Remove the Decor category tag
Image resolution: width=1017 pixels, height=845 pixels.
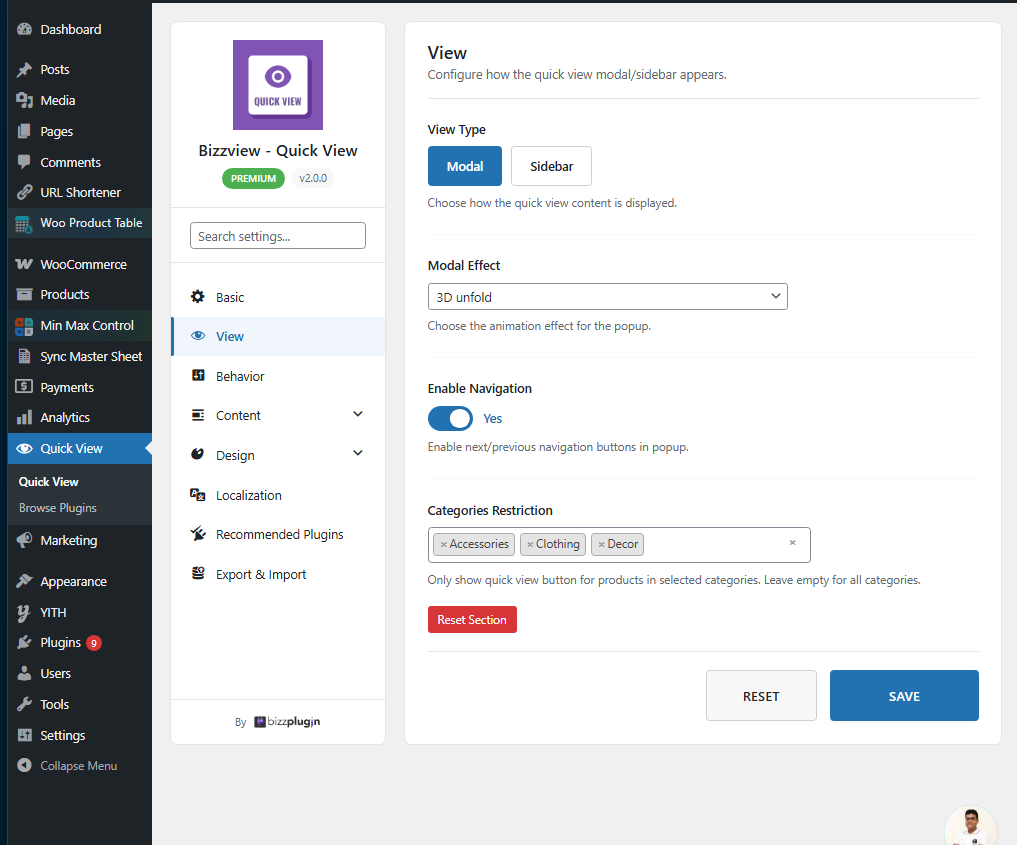(601, 545)
